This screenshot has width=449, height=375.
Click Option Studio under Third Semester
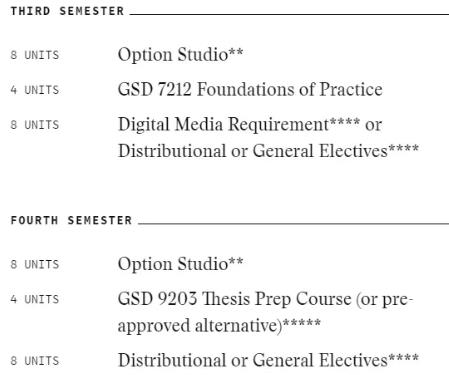tap(180, 54)
